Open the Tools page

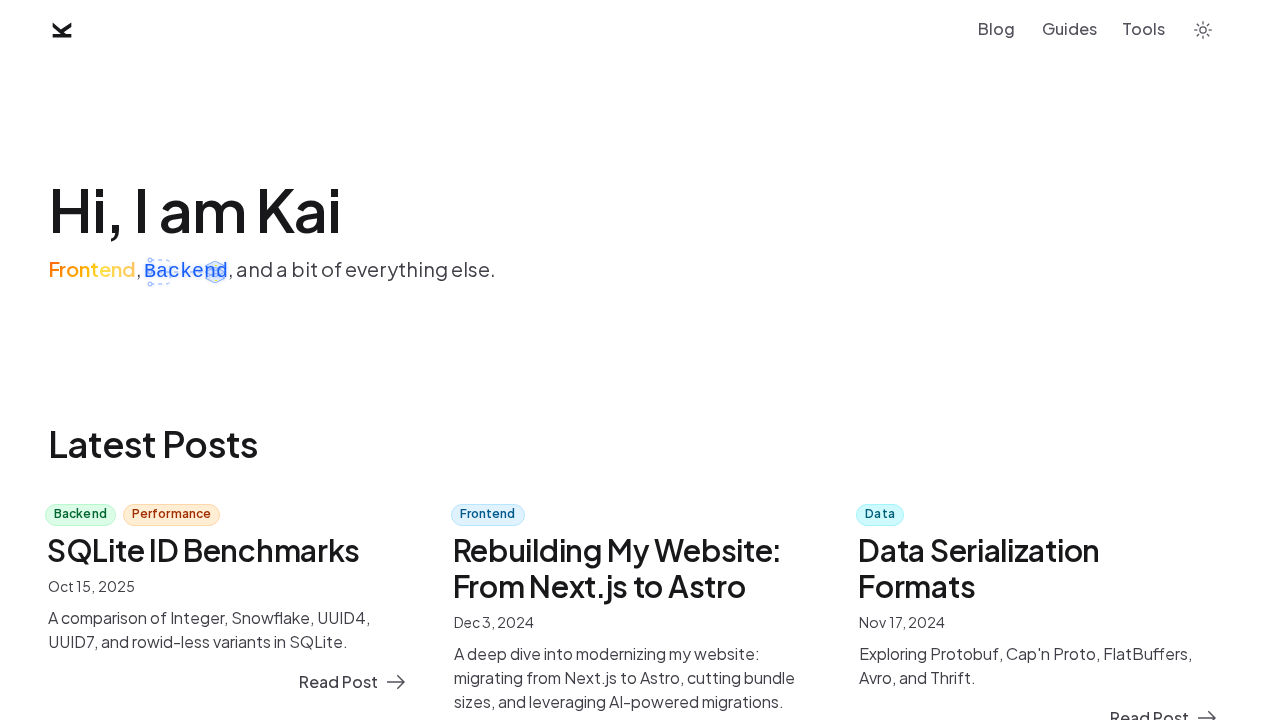coord(1143,27)
